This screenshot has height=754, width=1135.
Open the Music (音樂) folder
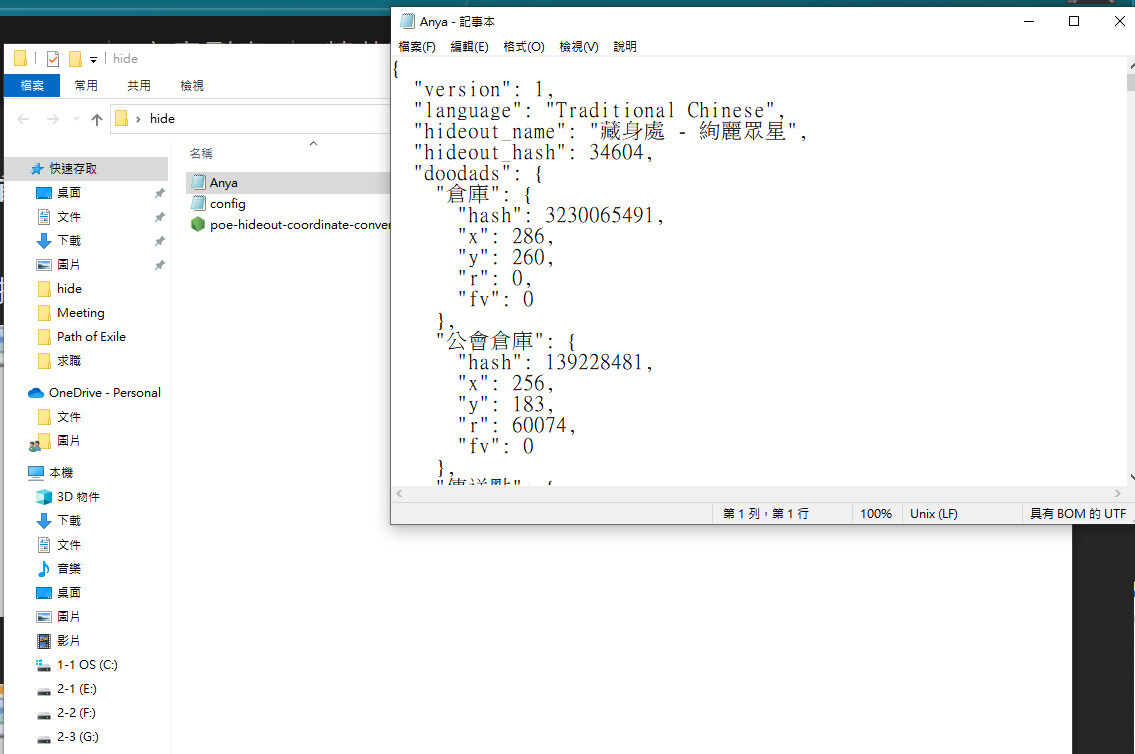point(69,568)
